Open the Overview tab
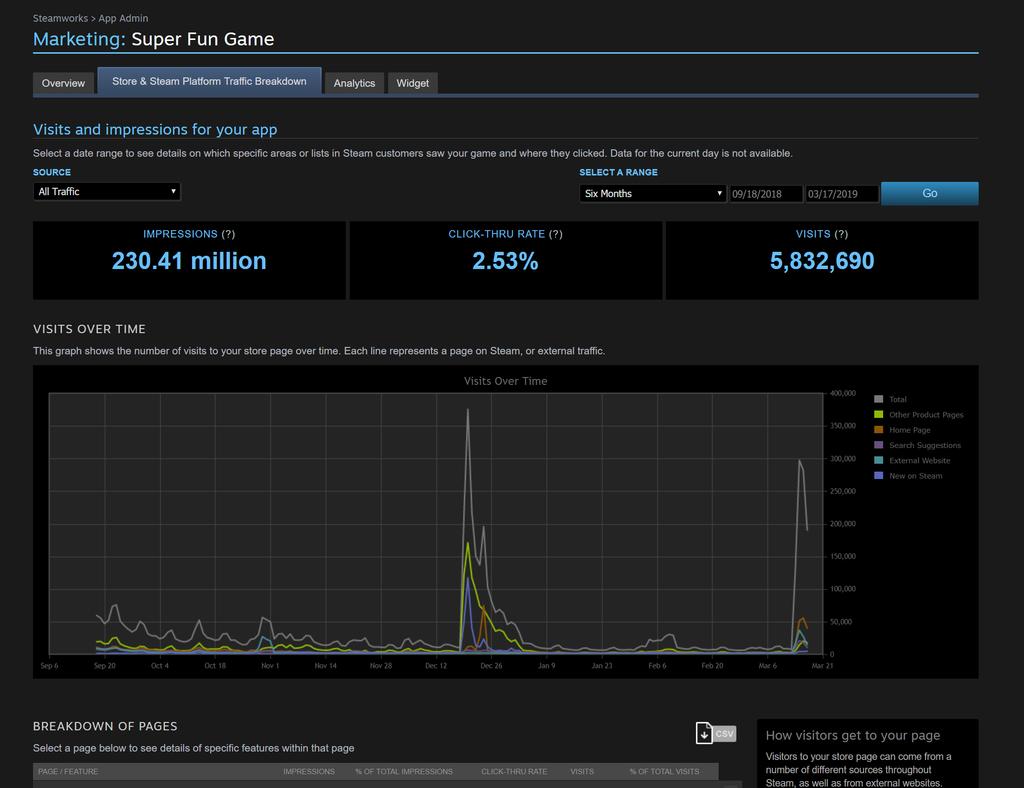Screen dimensions: 1024x788 click(x=63, y=83)
